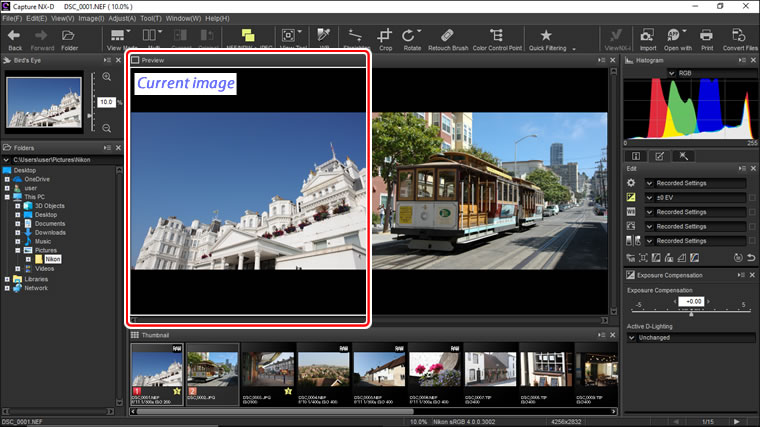Select the Nikon folder in tree
Viewport: 760px width, 427px height.
click(x=53, y=259)
